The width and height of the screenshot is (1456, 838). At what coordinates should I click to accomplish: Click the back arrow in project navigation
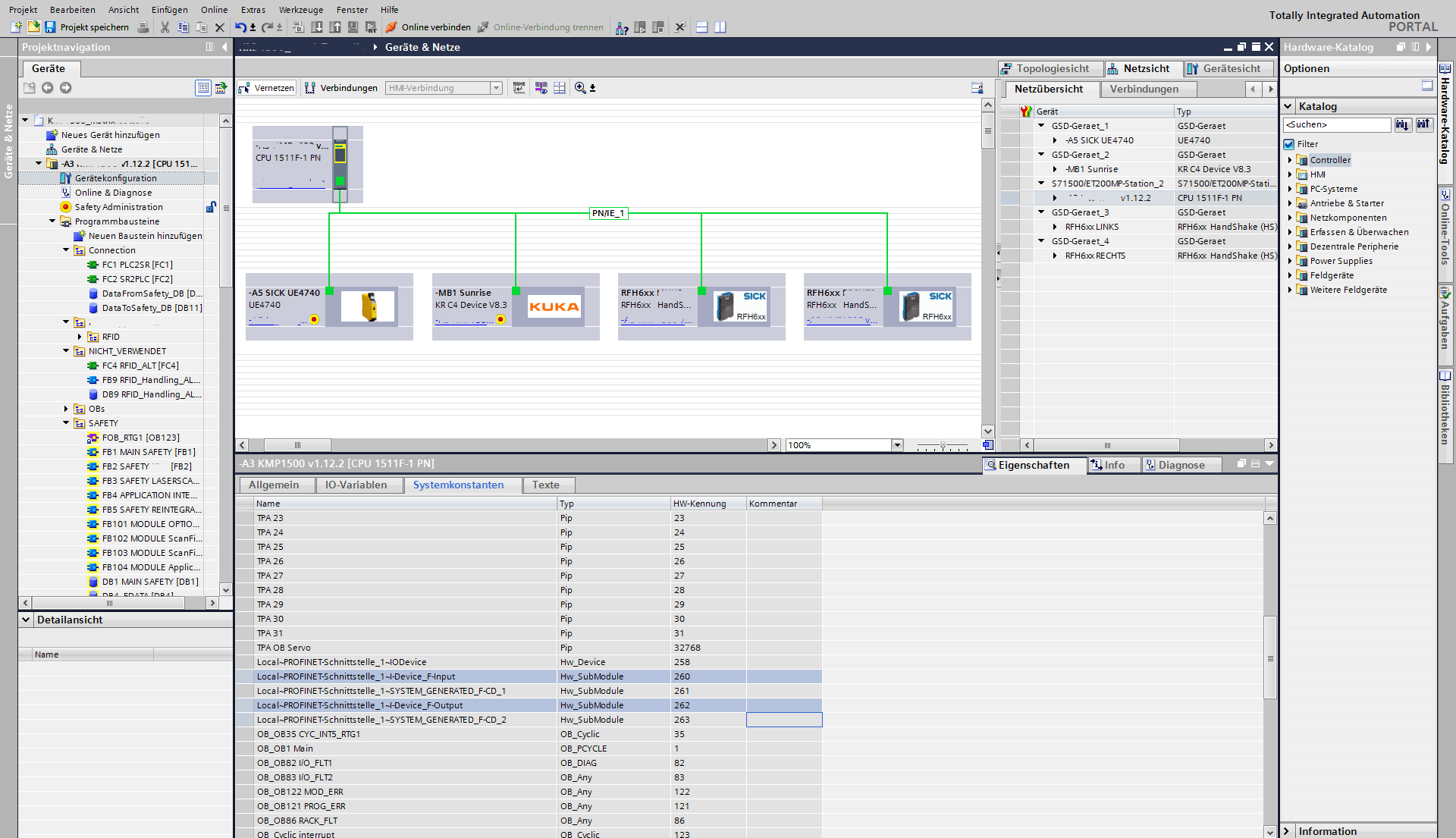[47, 88]
